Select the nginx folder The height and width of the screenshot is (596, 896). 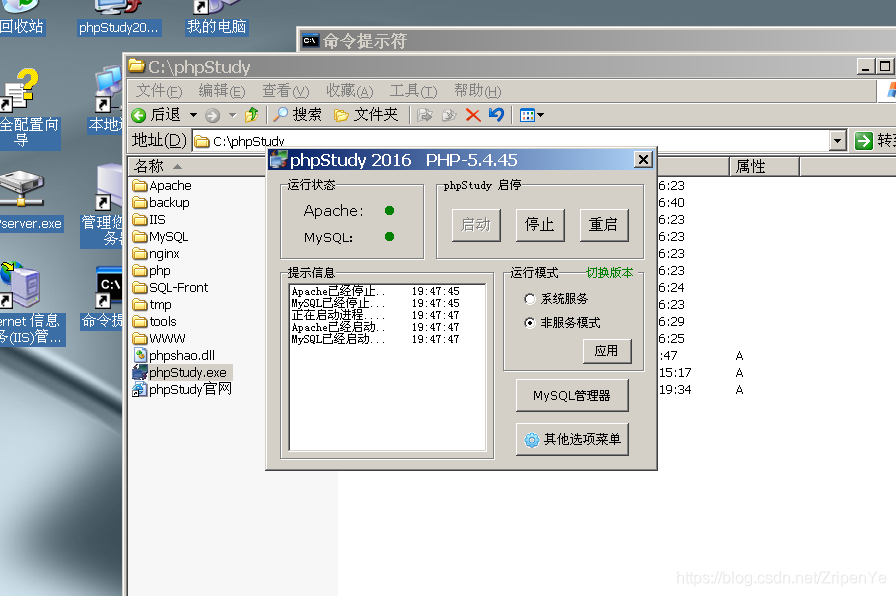click(156, 254)
